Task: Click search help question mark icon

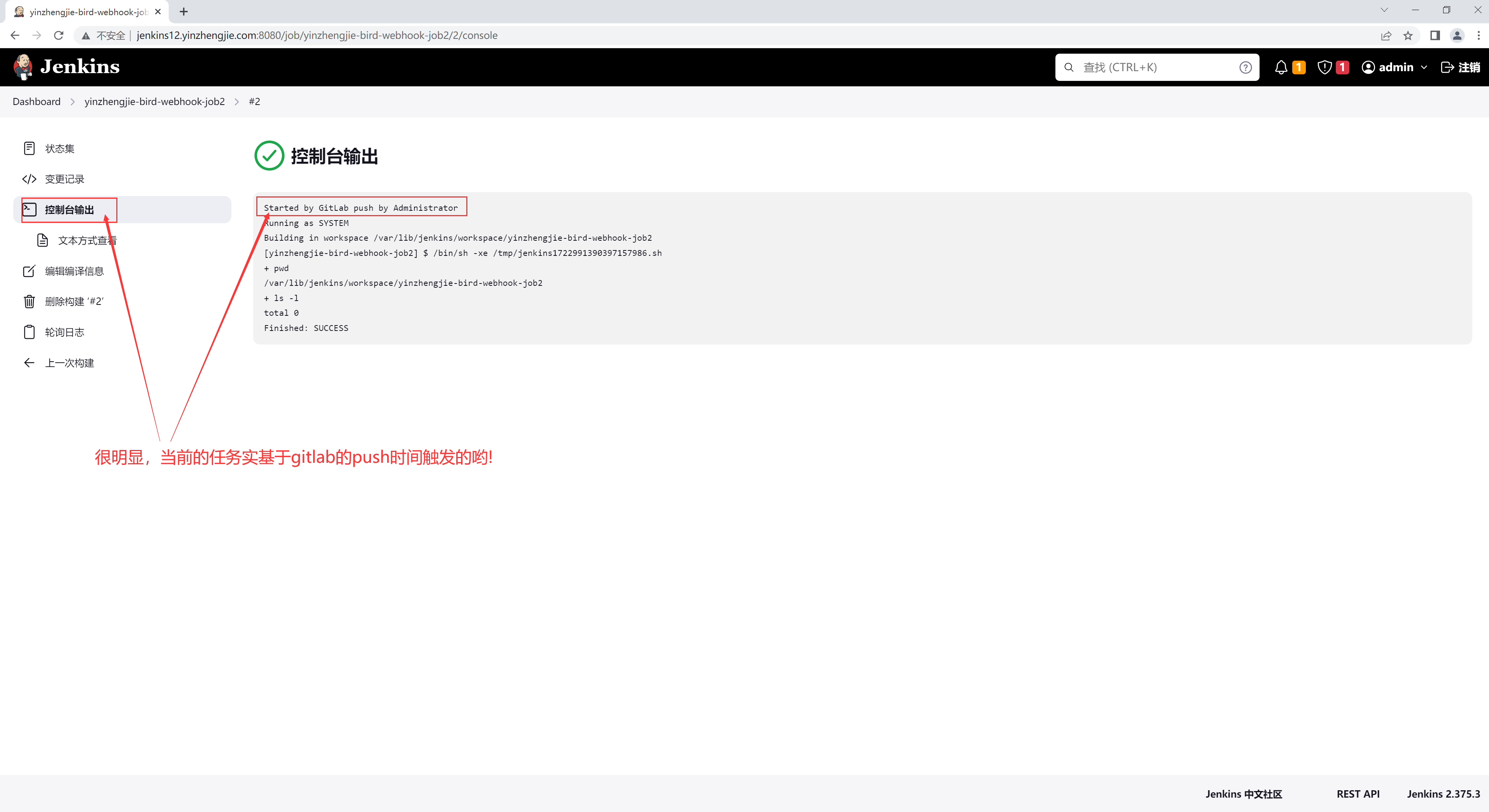Action: click(x=1246, y=68)
